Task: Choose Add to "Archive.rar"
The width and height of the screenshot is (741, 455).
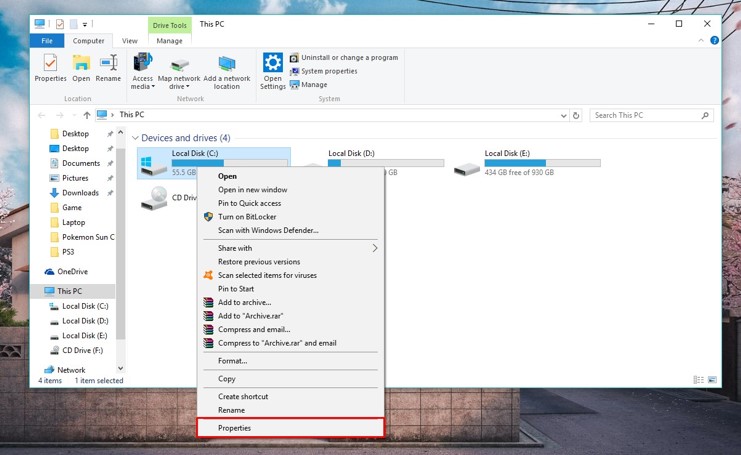Action: pos(290,316)
